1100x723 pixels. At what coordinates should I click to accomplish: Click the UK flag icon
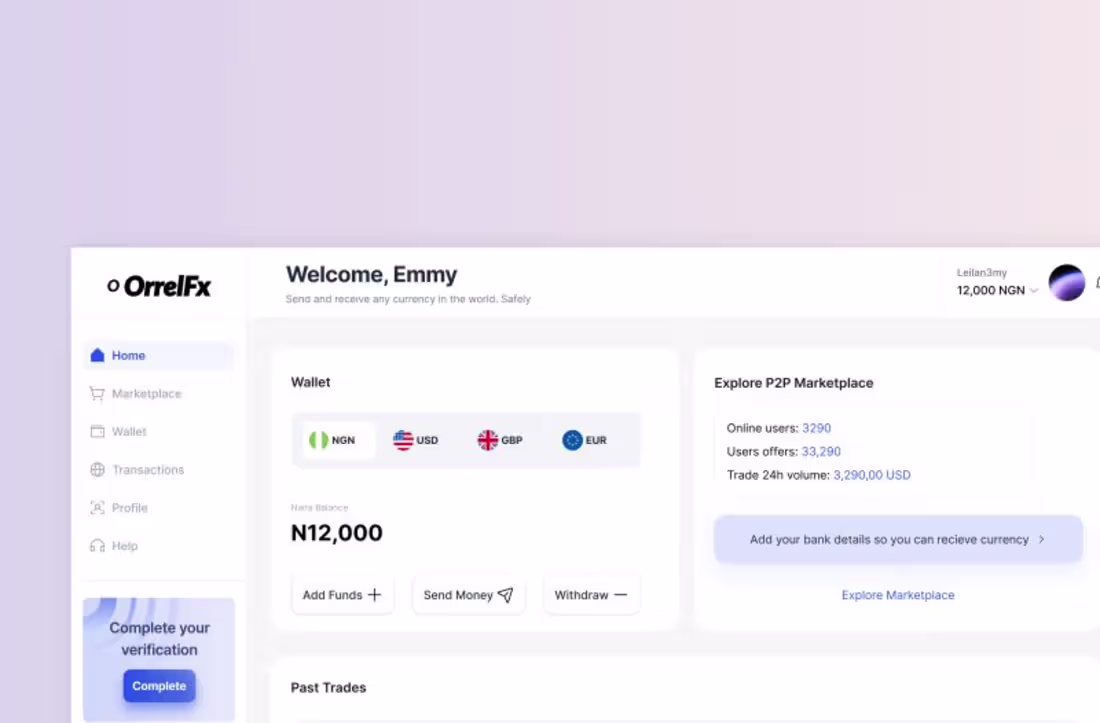point(488,440)
